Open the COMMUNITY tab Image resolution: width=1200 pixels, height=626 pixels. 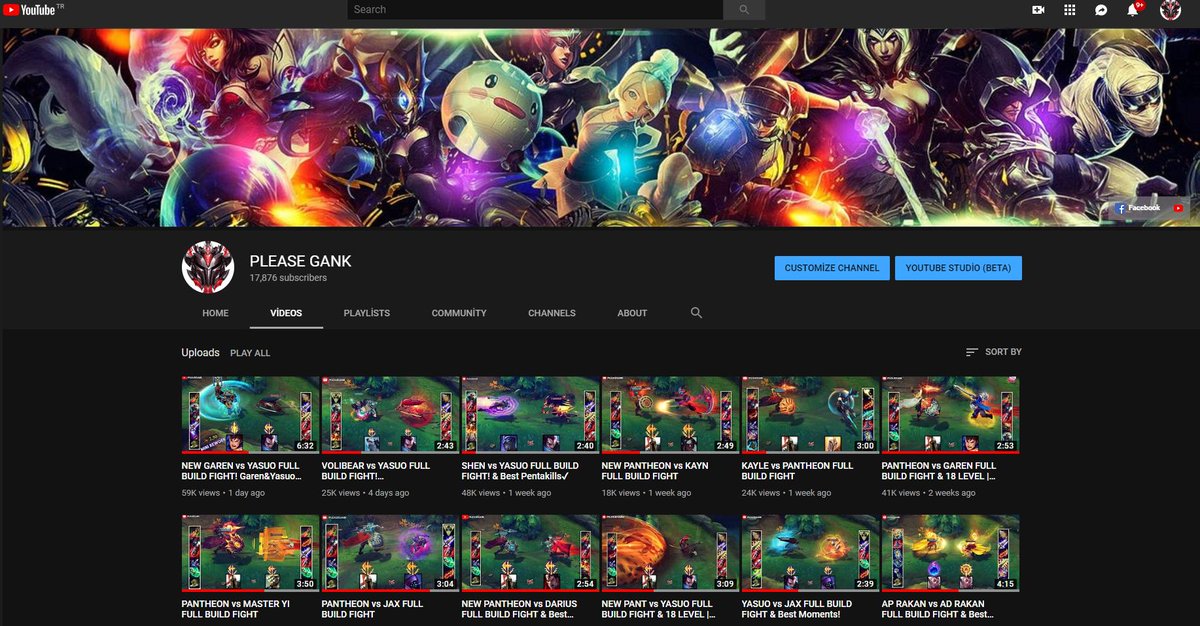(459, 313)
